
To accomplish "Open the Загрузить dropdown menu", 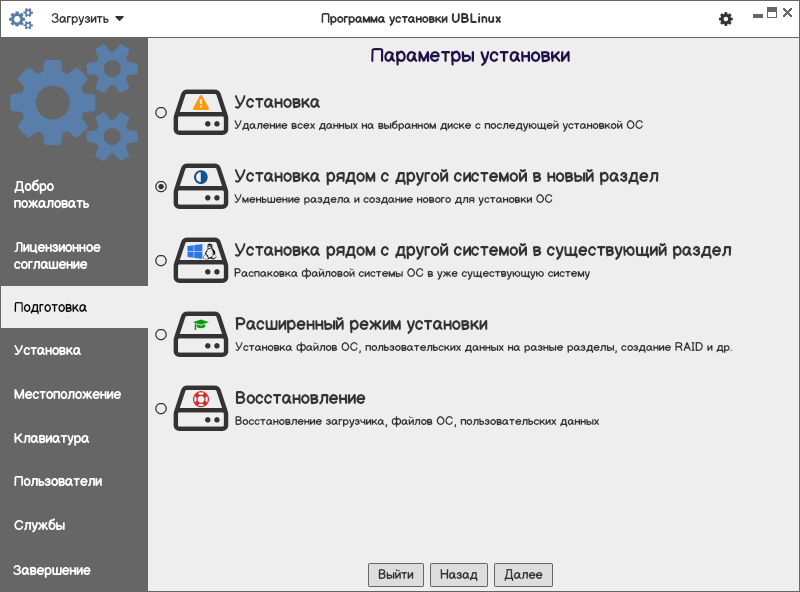I will click(x=87, y=19).
